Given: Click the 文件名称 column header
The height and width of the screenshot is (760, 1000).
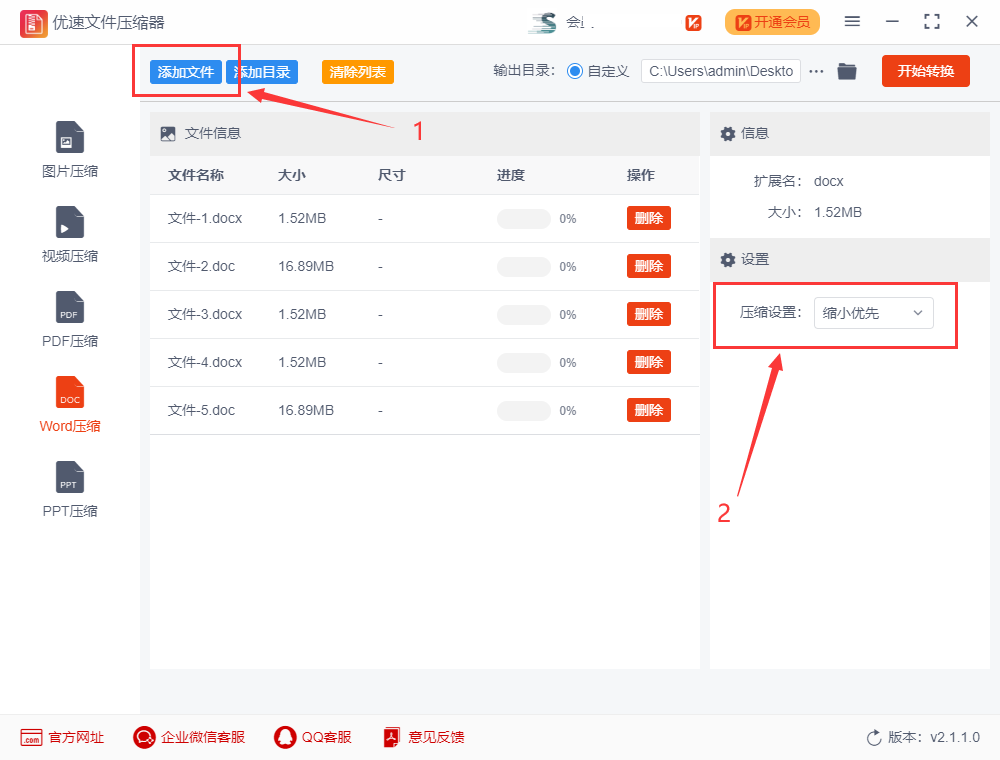Looking at the screenshot, I should (x=196, y=175).
